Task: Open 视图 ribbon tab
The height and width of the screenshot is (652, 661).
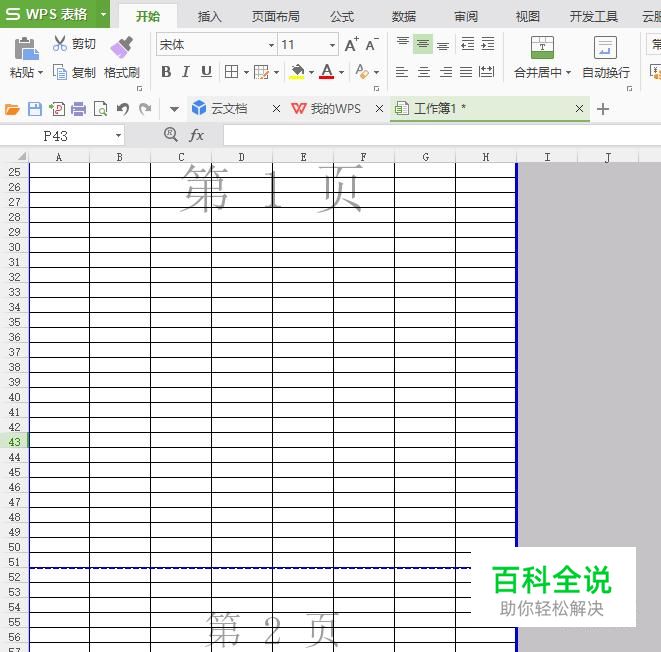Action: tap(527, 16)
